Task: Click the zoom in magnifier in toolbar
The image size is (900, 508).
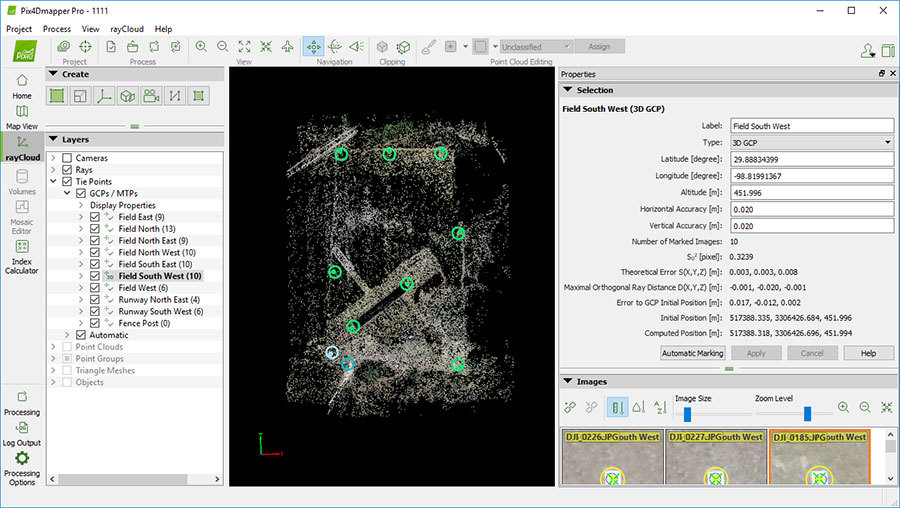Action: [201, 47]
